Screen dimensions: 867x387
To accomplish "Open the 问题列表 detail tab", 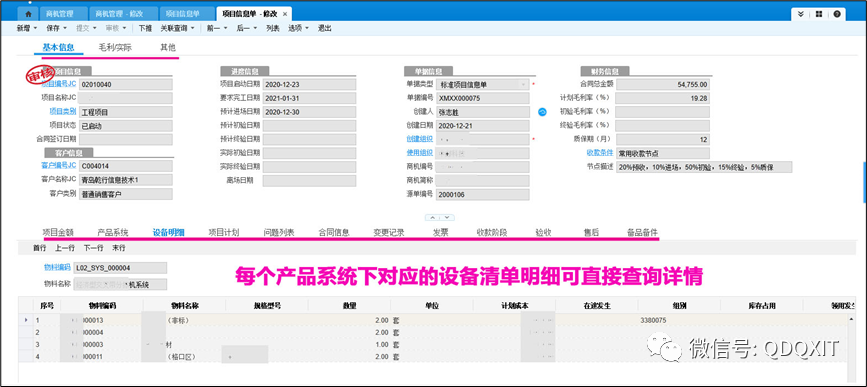I will 279,232.
